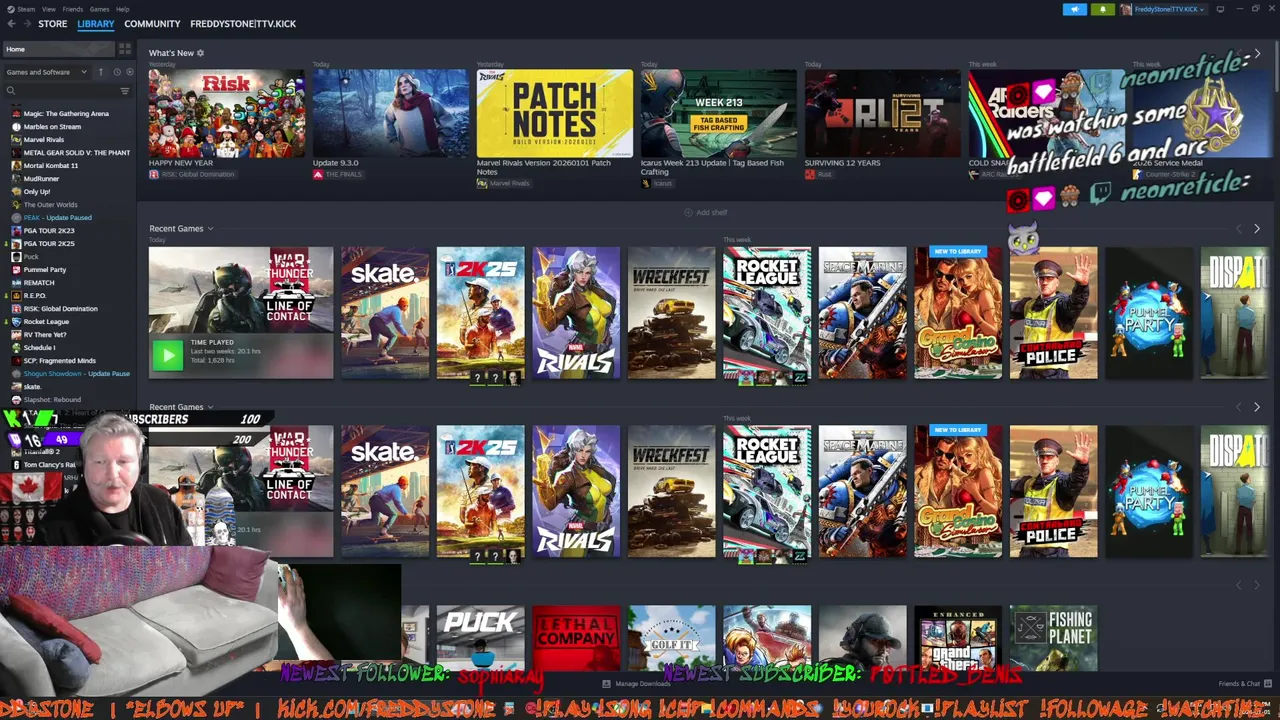Image resolution: width=1280 pixels, height=720 pixels.
Task: Open the Steam menu
Action: click(x=26, y=9)
